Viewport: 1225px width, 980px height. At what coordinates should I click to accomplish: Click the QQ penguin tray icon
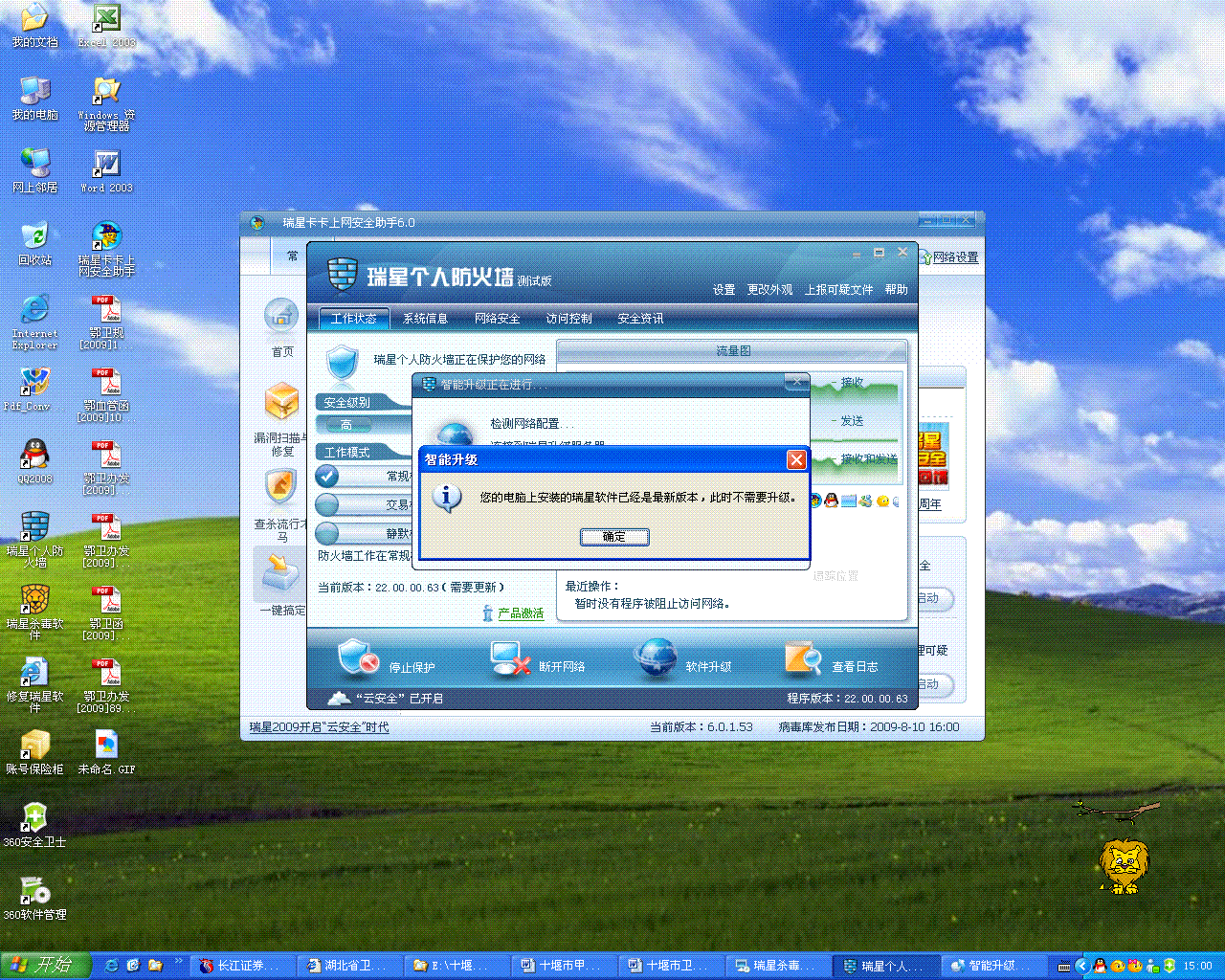1100,966
